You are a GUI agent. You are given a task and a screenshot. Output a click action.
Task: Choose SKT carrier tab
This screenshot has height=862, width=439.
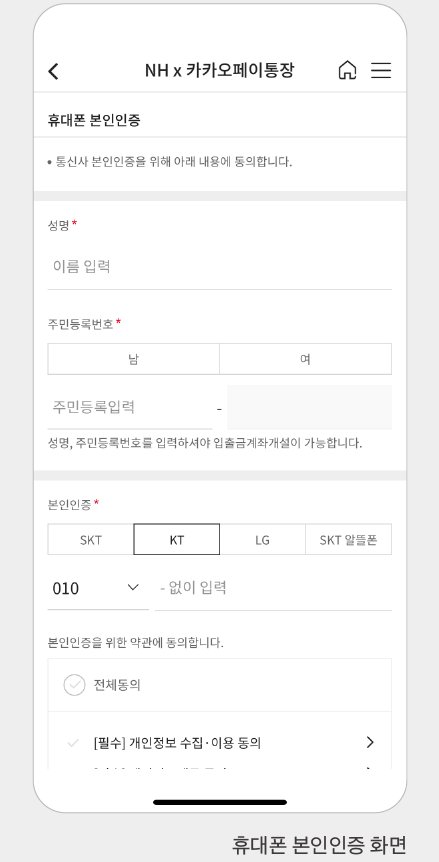pyautogui.click(x=91, y=539)
